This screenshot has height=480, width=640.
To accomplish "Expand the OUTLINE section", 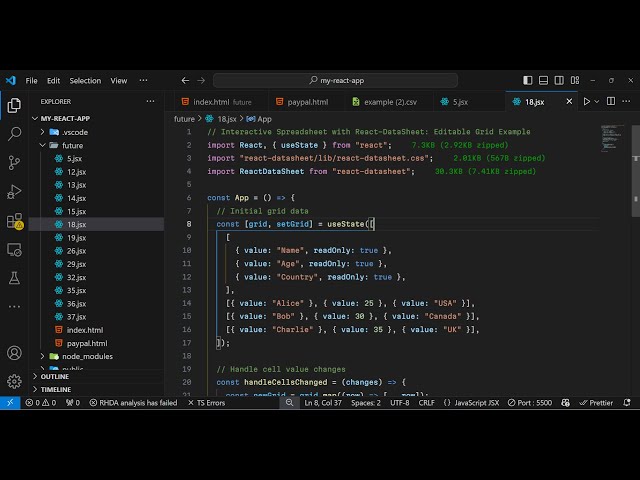I will click(55, 376).
